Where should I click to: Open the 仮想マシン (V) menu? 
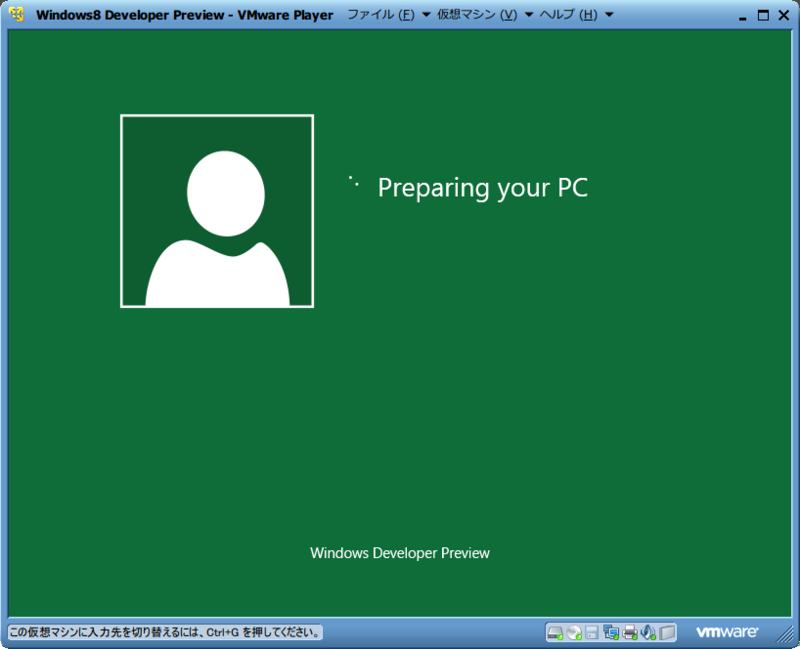coord(477,15)
